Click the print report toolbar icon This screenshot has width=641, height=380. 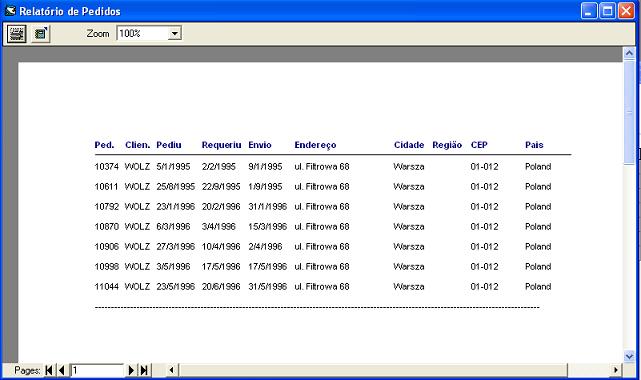point(17,34)
